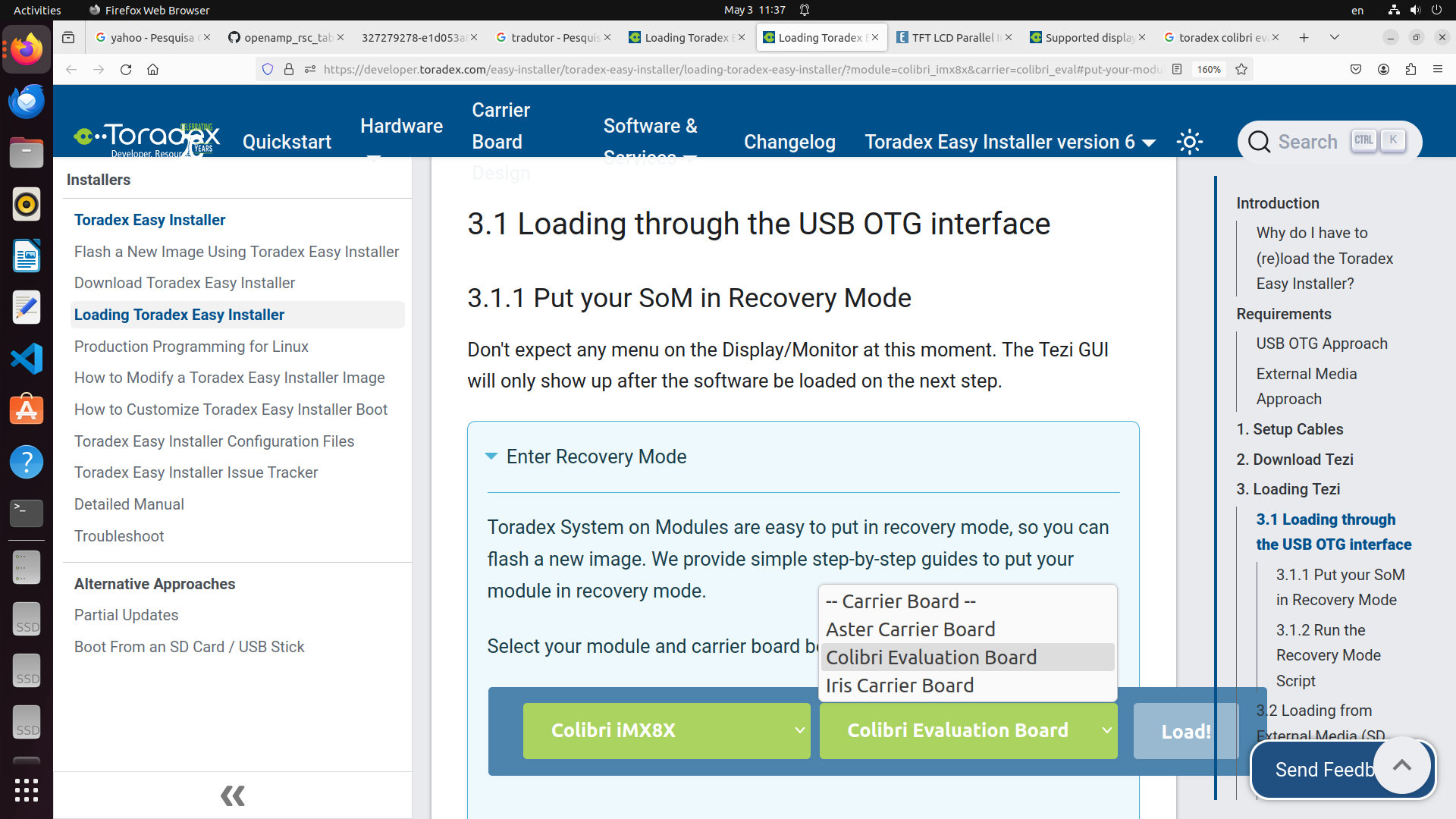The height and width of the screenshot is (819, 1456).
Task: Switch to the TFT LCD Parallel tab
Action: pos(953,37)
